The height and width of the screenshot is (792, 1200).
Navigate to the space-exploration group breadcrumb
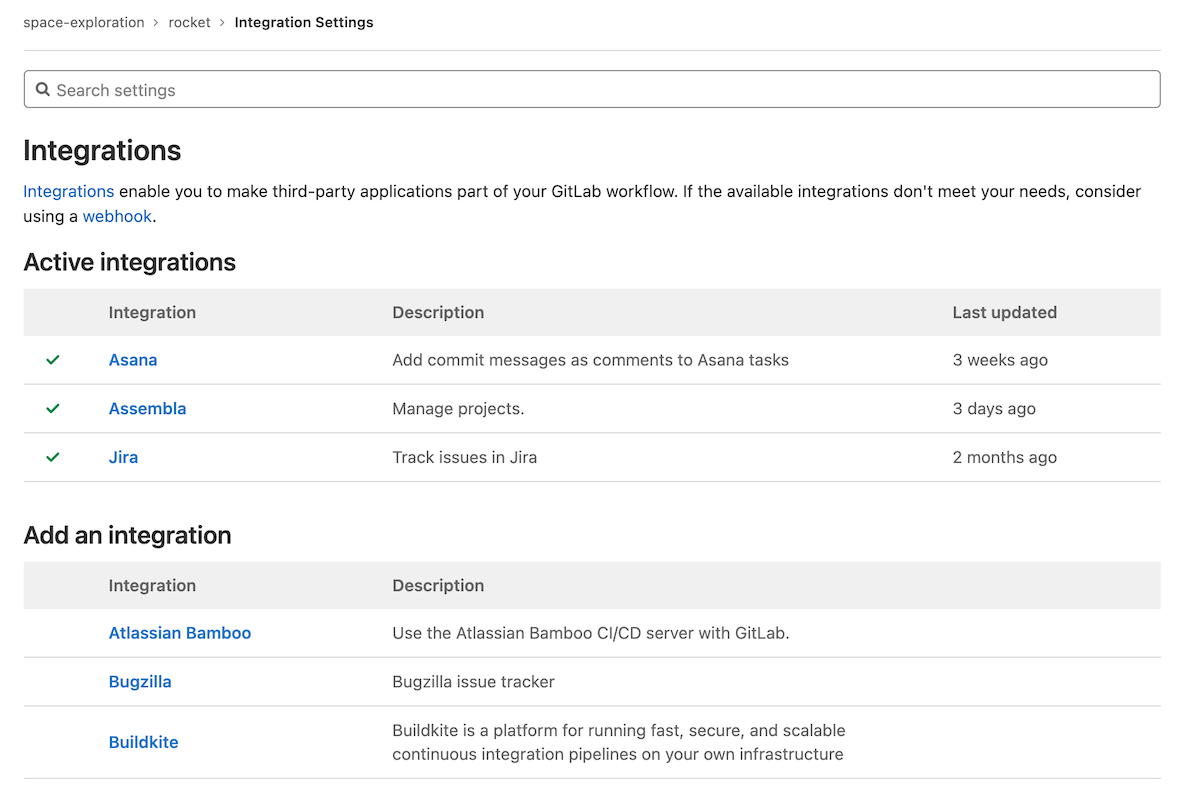(84, 22)
